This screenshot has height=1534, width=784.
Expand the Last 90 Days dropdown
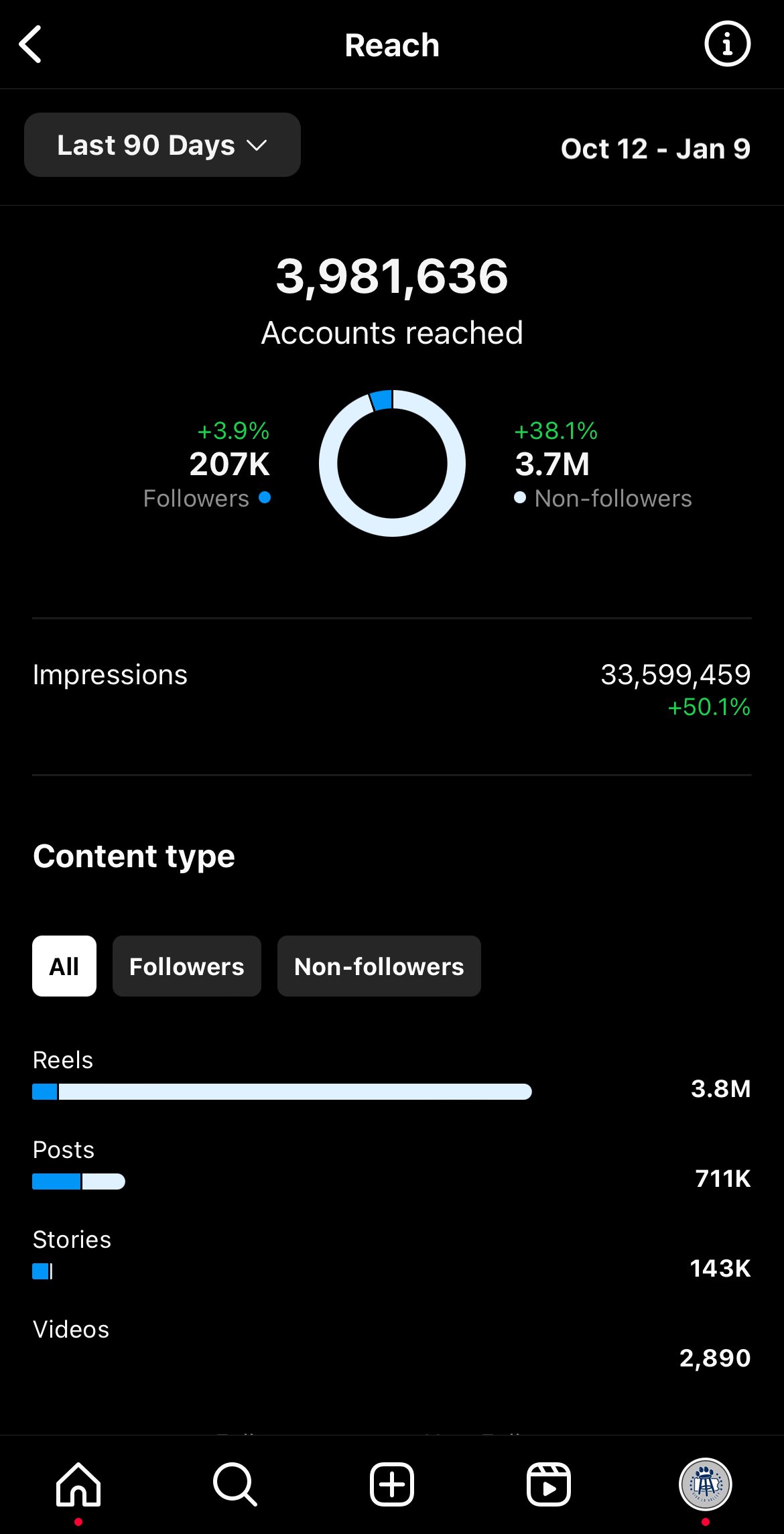coord(162,145)
